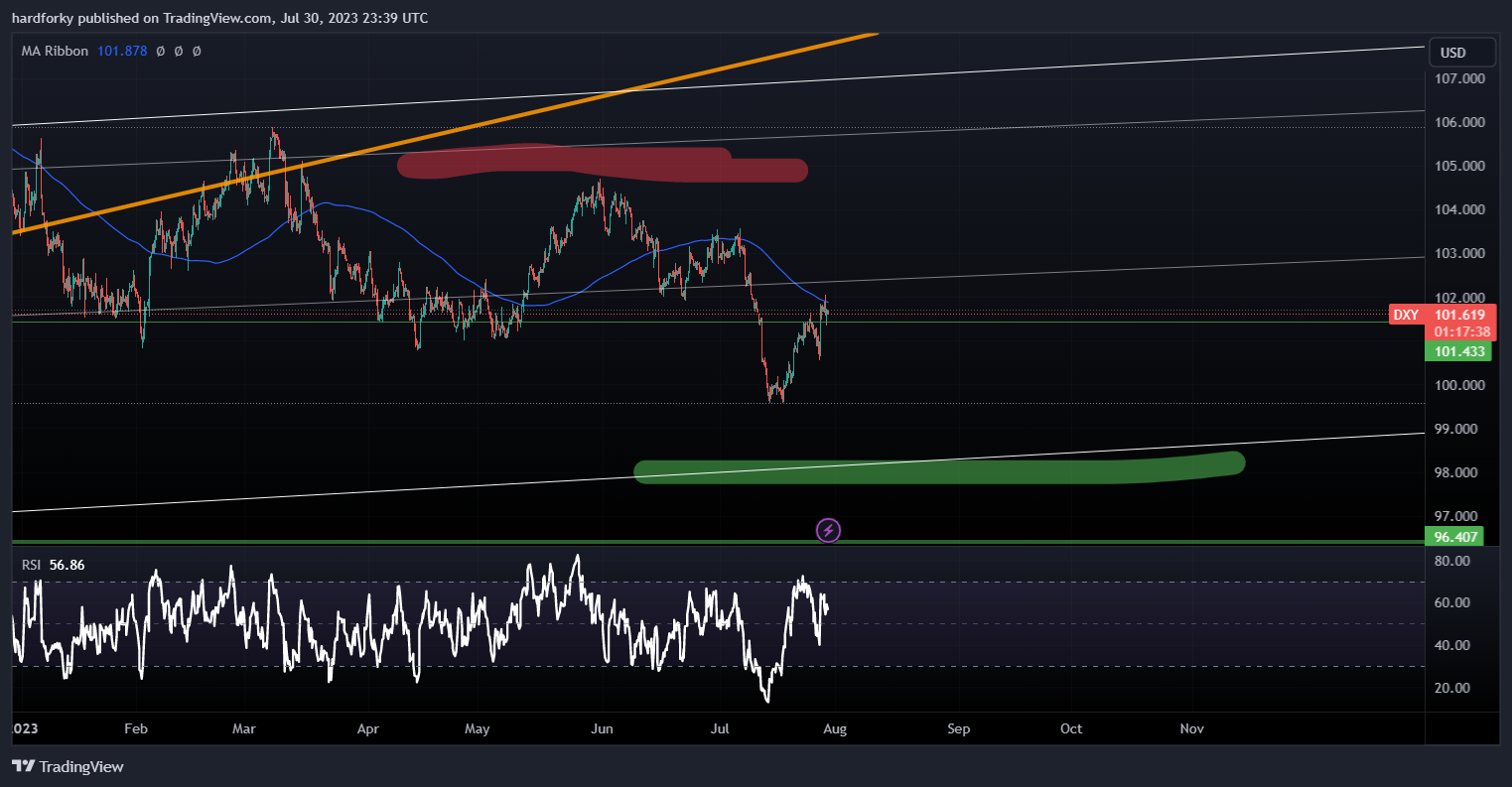Click the May label on time axis
Viewport: 1512px width, 787px height.
[478, 728]
